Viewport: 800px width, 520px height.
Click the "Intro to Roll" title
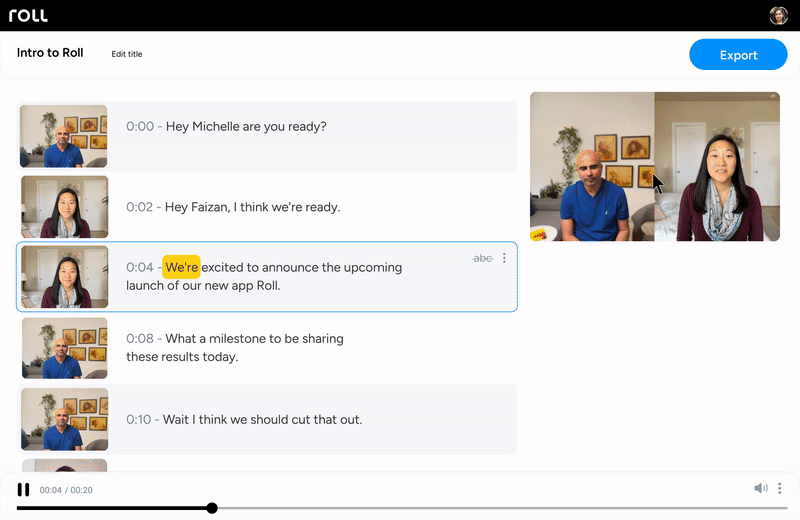coord(50,53)
